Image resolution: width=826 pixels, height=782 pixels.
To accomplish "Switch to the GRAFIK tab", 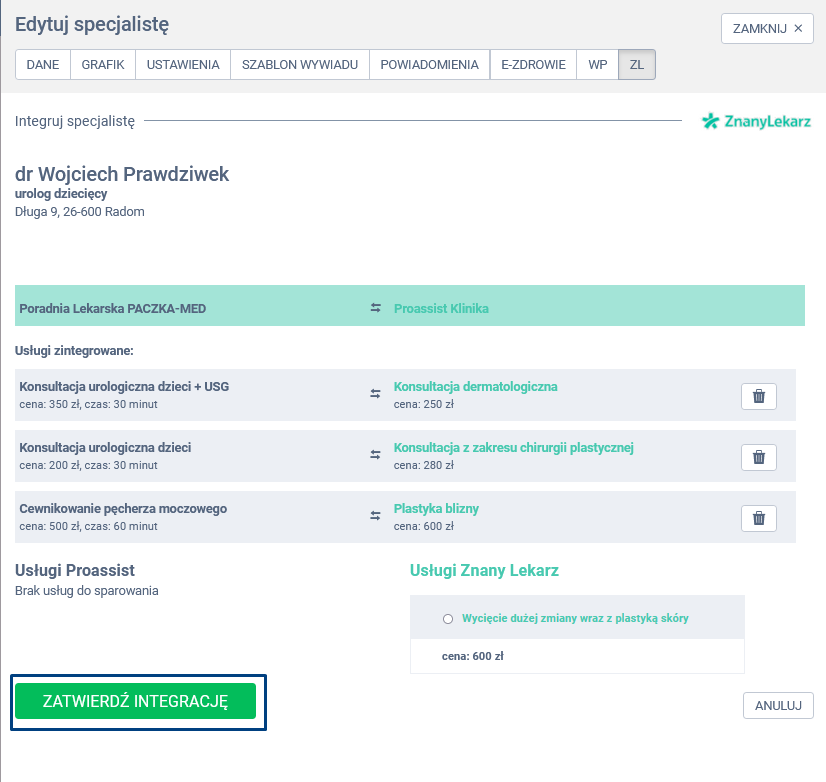I will pos(103,65).
